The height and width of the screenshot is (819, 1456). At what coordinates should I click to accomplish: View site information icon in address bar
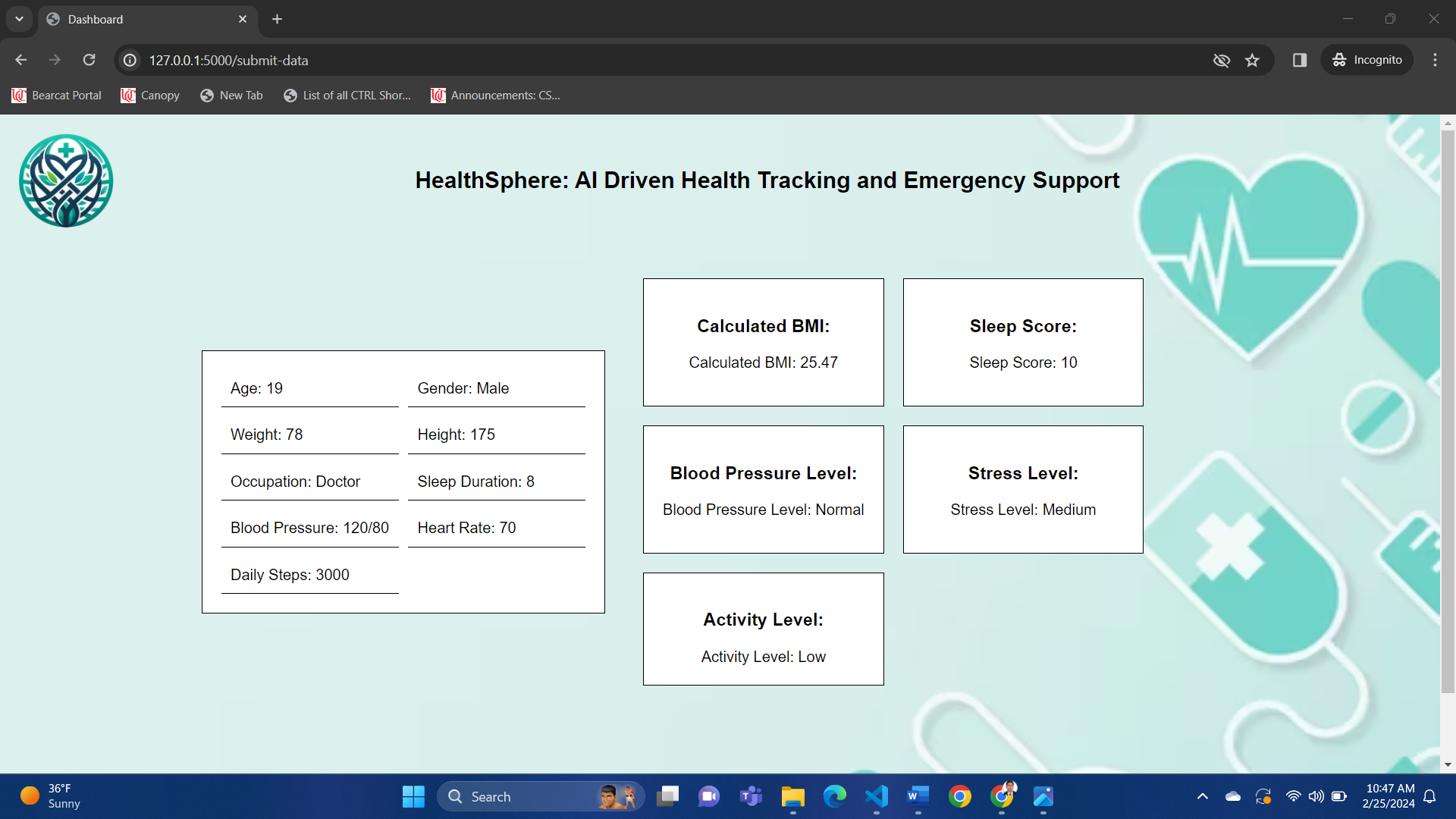(130, 60)
